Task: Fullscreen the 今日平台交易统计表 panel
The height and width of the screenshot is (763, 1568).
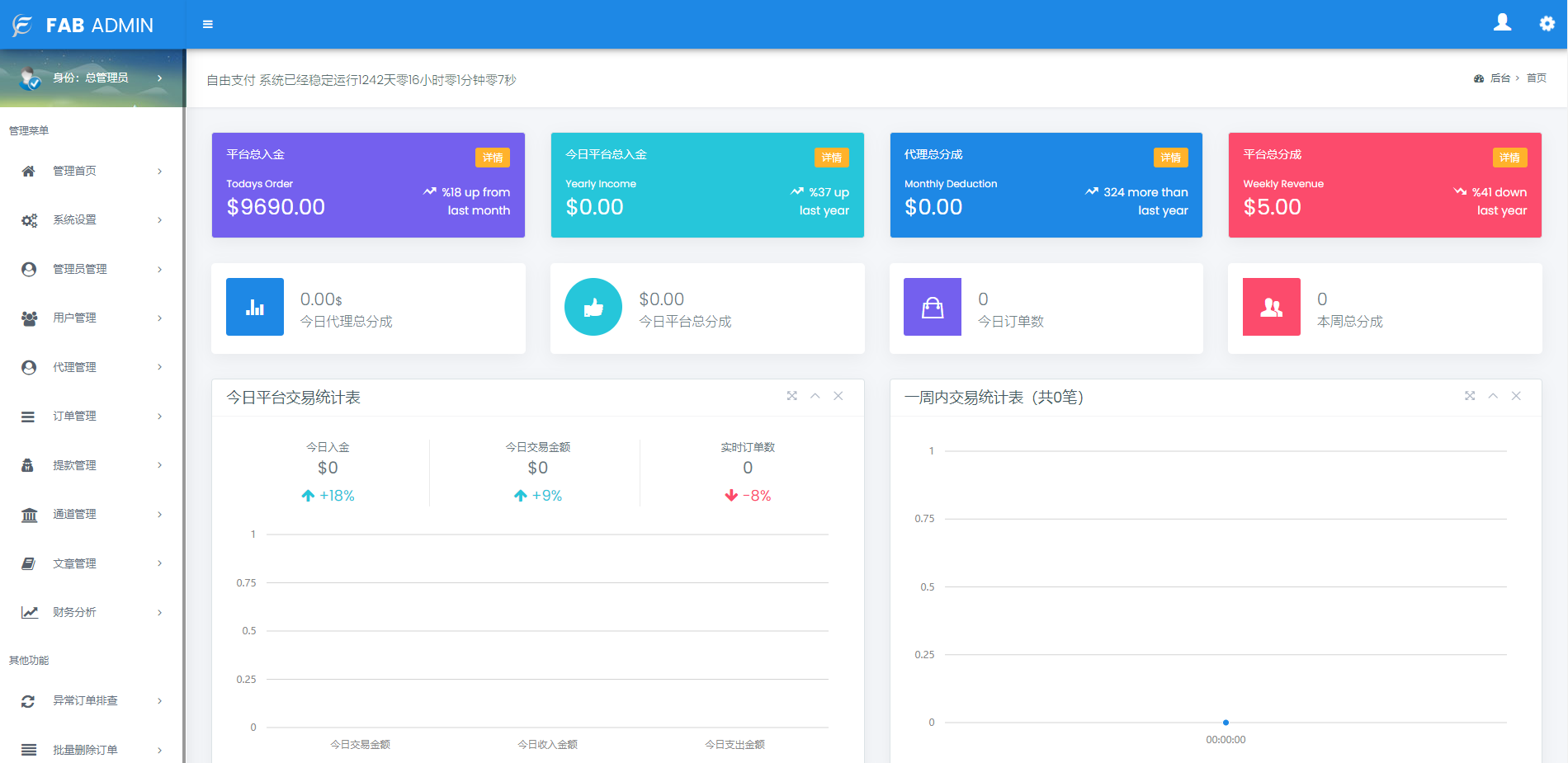Action: pyautogui.click(x=792, y=396)
